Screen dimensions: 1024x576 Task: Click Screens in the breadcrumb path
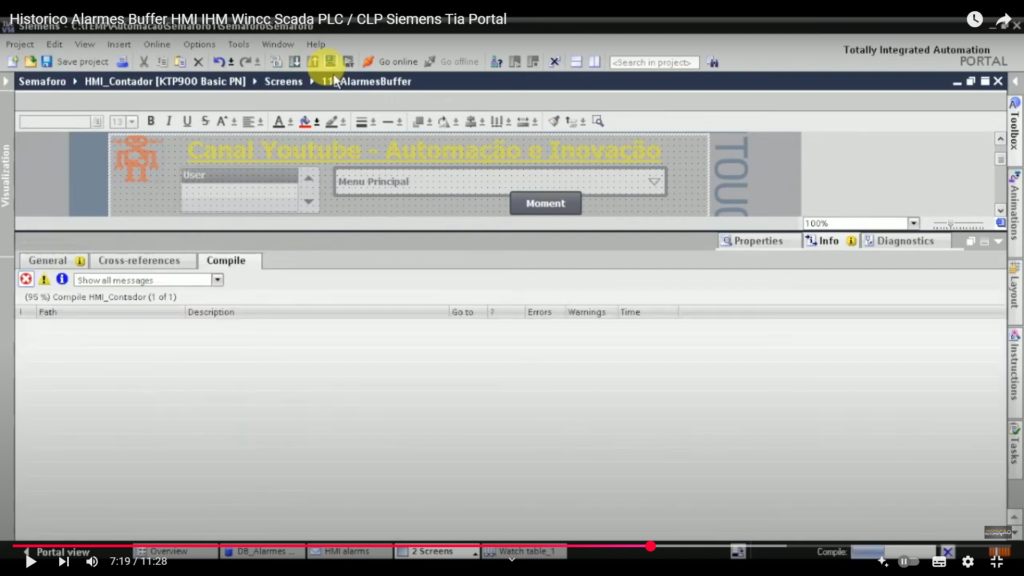tap(283, 82)
